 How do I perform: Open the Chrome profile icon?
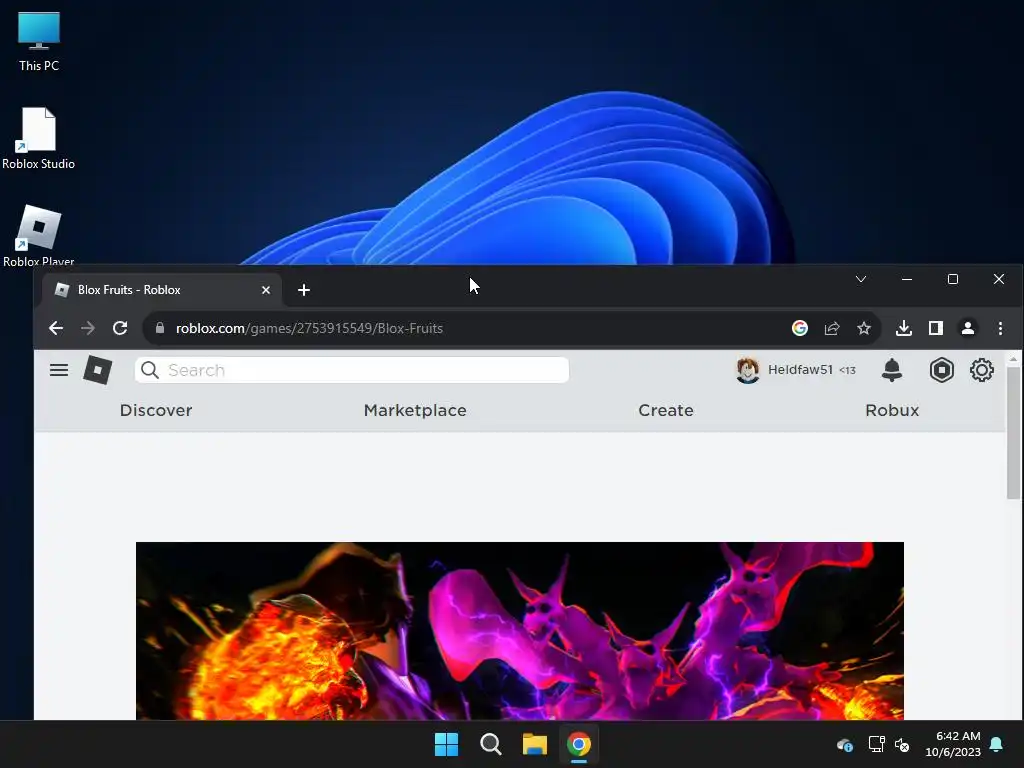click(968, 328)
